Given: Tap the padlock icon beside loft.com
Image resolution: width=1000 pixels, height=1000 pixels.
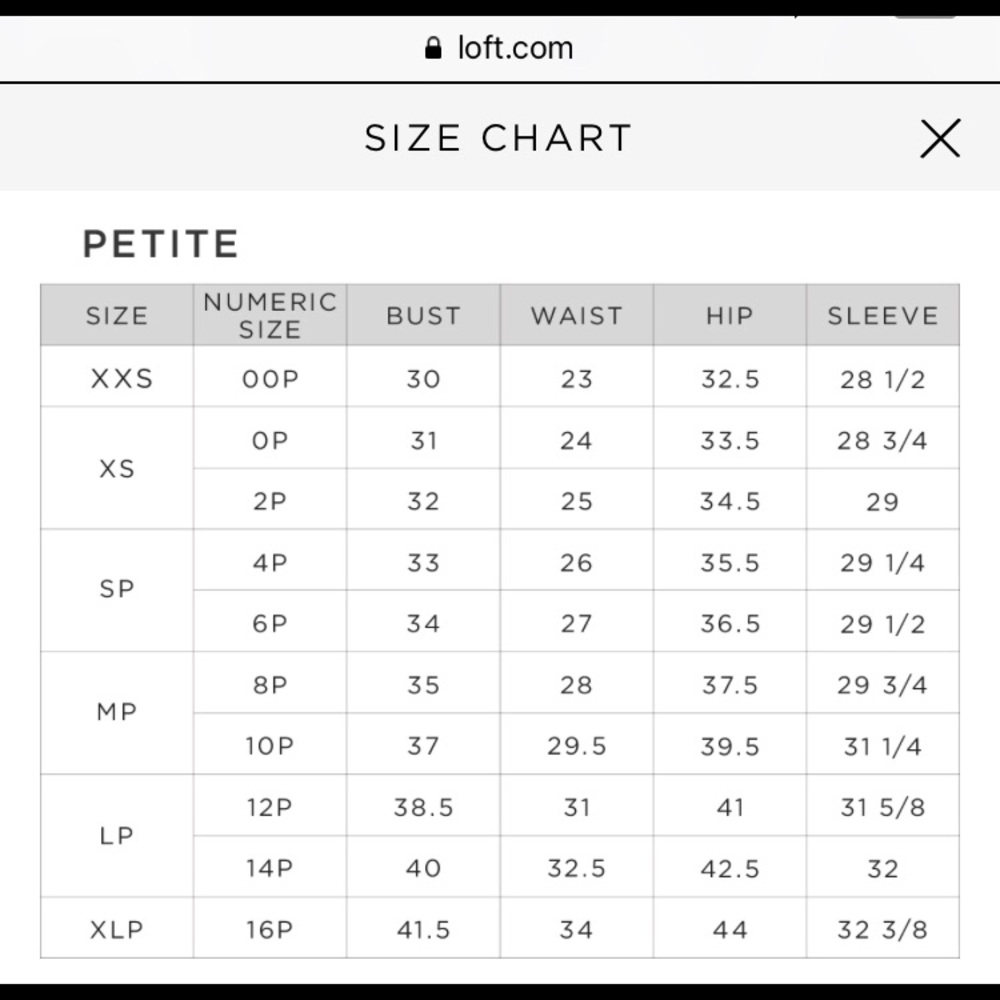Looking at the screenshot, I should (433, 48).
